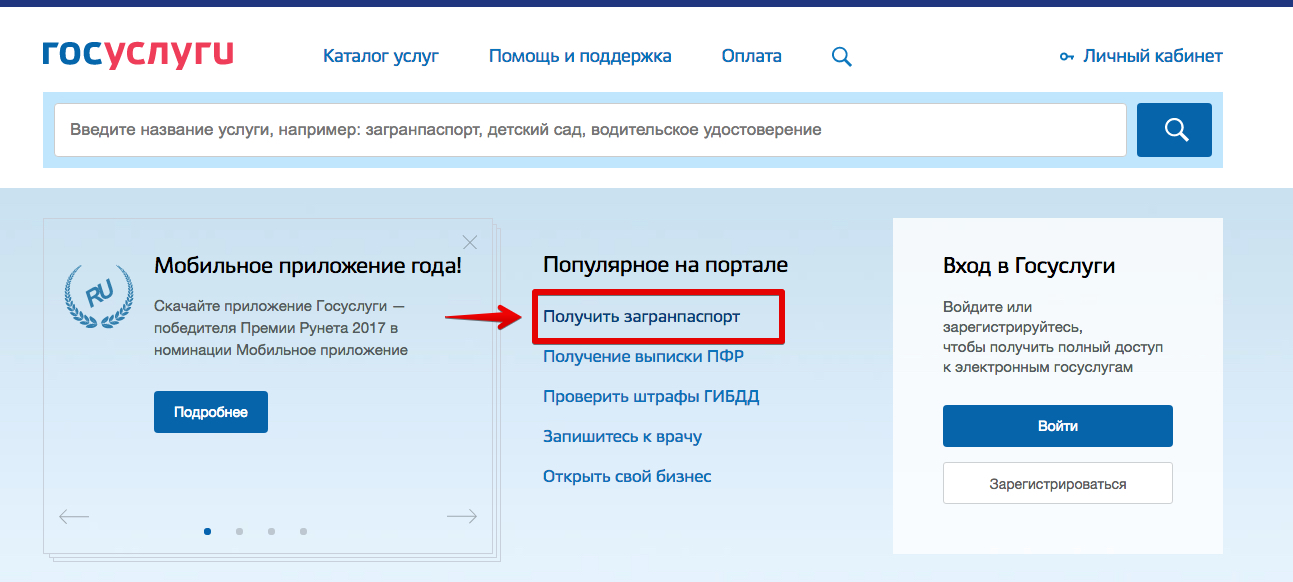
Task: Click the Зарегистрироваться button
Action: coord(1058,483)
